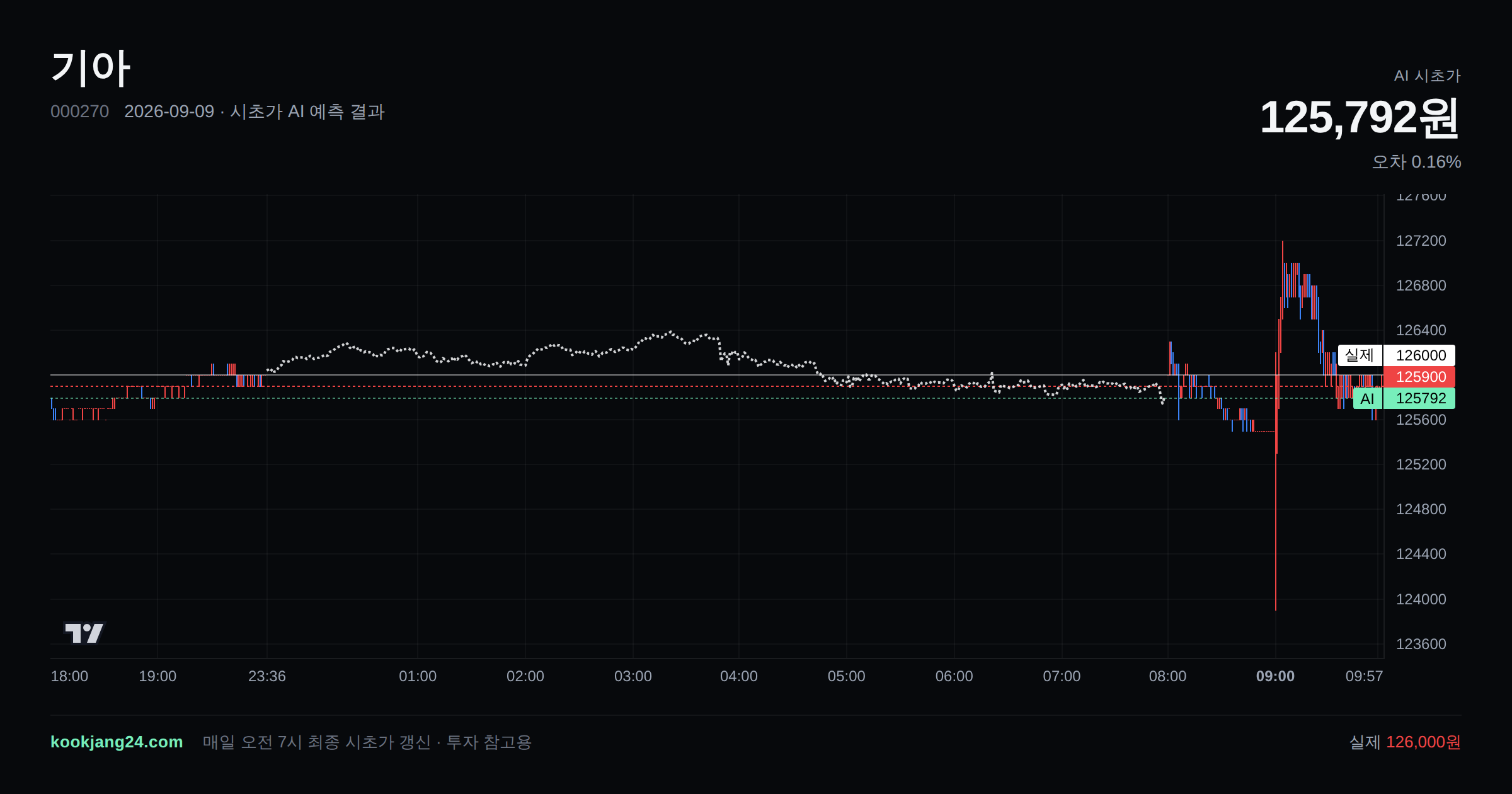Image resolution: width=1512 pixels, height=794 pixels.
Task: Click the 06:00 time axis label
Action: pos(954,676)
